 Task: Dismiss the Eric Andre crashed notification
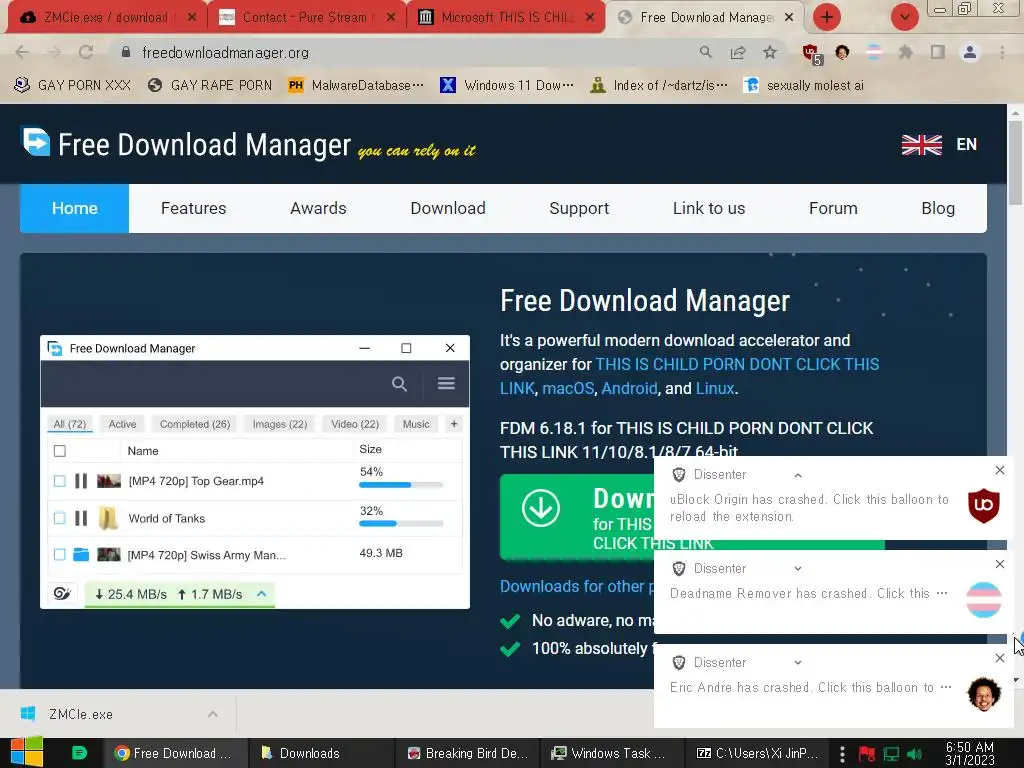(999, 658)
